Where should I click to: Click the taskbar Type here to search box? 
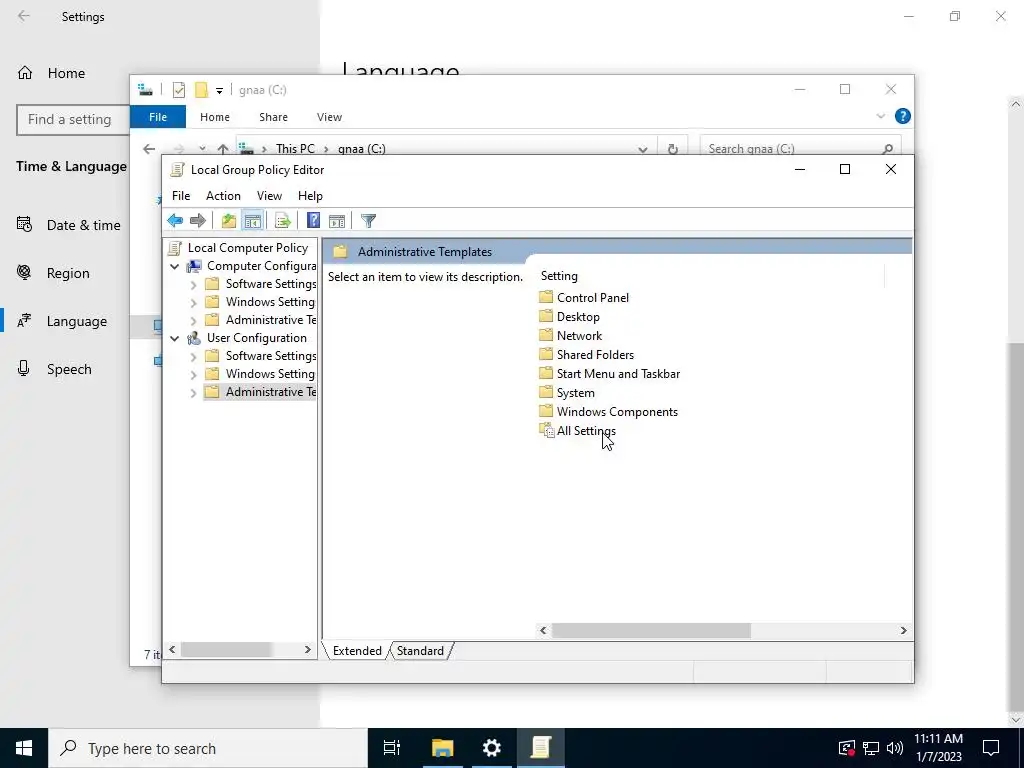pyautogui.click(x=208, y=748)
